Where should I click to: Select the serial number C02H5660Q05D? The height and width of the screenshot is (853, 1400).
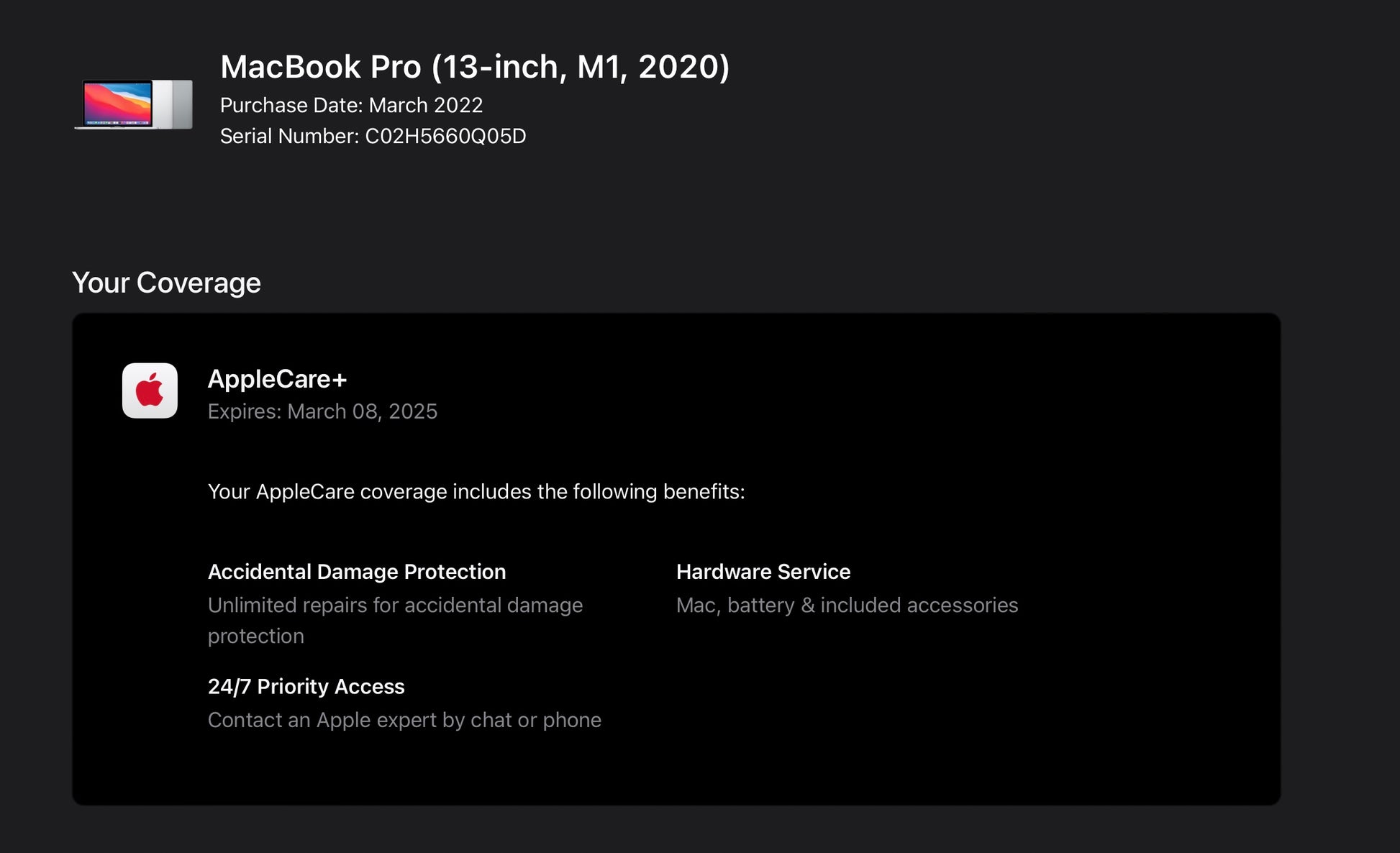(445, 136)
